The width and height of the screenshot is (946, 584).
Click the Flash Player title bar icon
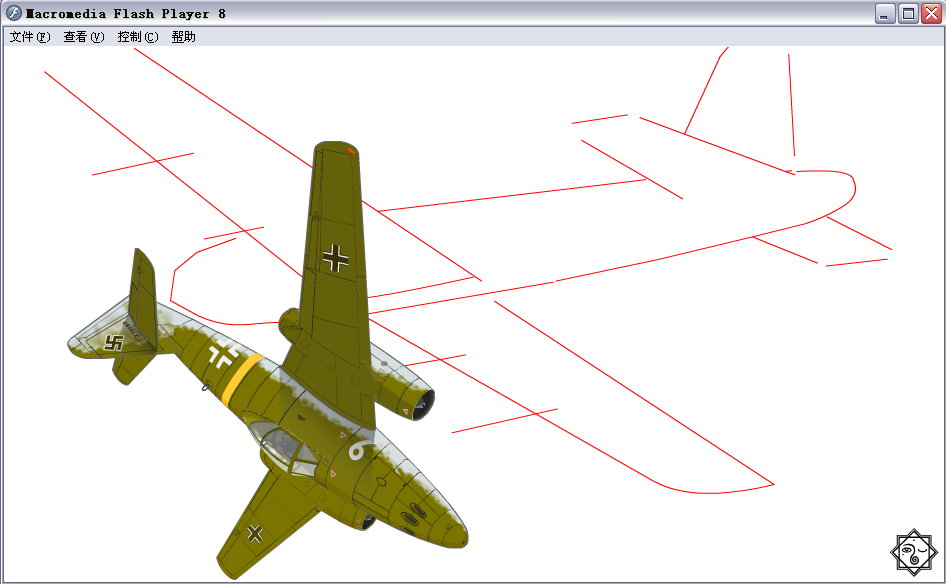pyautogui.click(x=14, y=13)
